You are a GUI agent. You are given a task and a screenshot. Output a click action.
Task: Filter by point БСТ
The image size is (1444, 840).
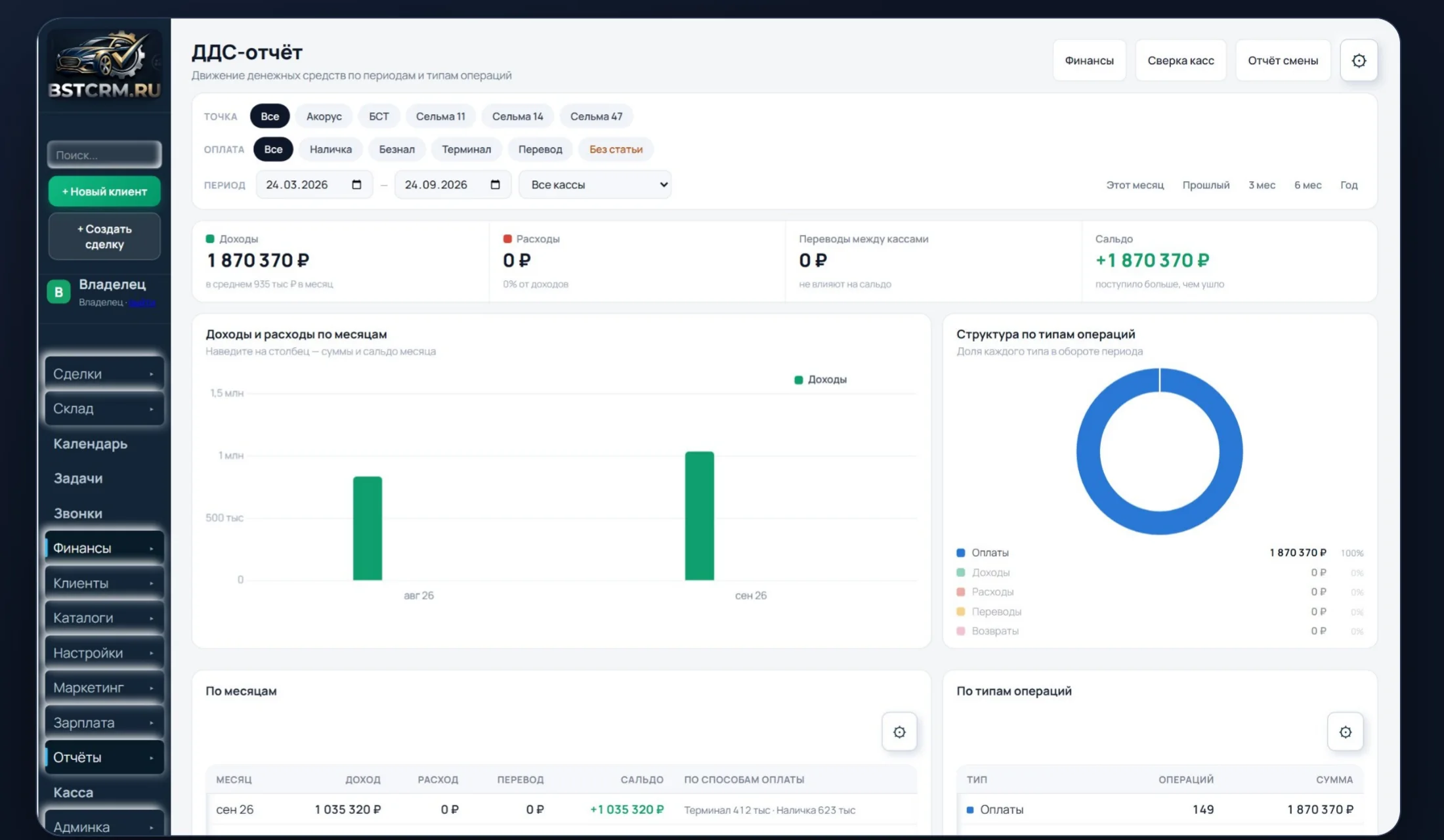pyautogui.click(x=379, y=116)
